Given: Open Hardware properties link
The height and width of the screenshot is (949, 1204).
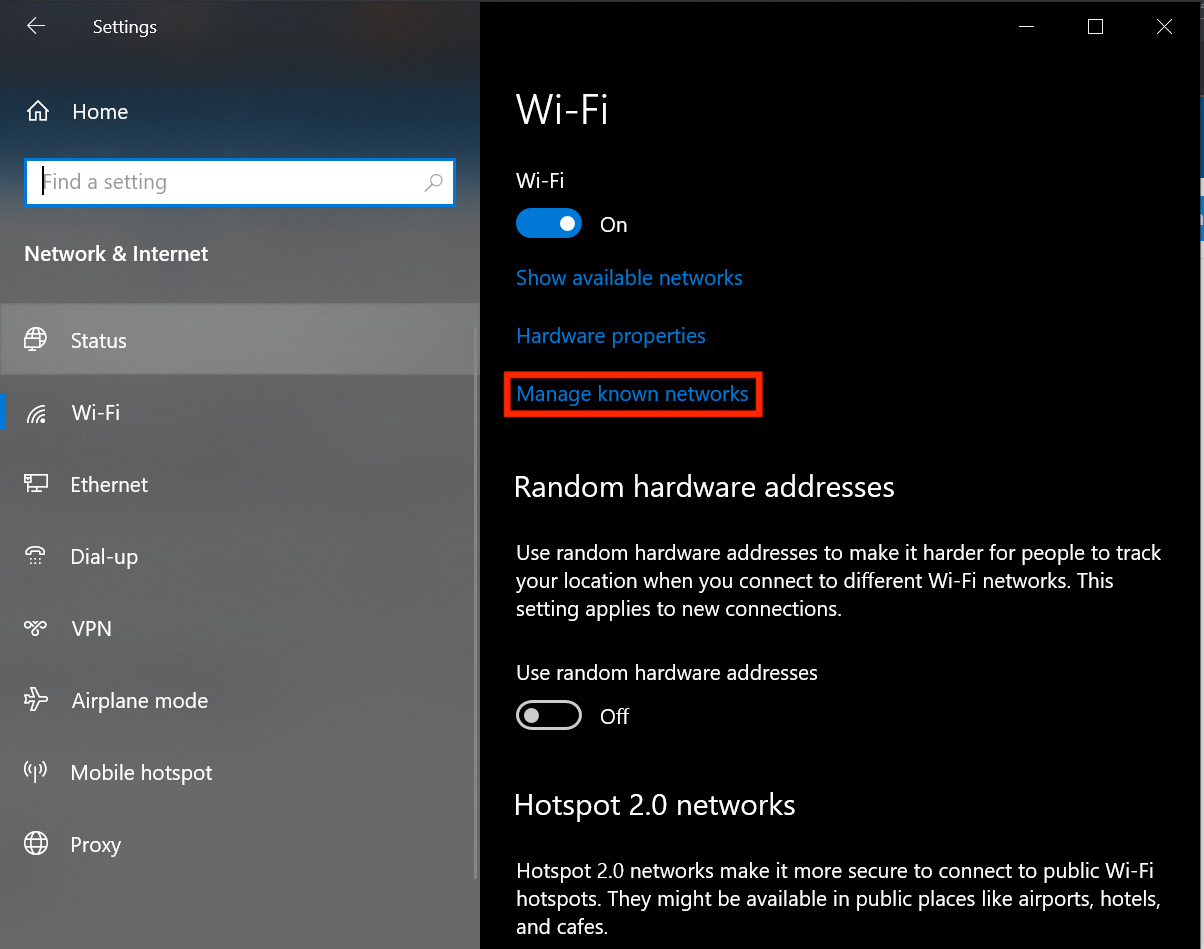Looking at the screenshot, I should (x=611, y=336).
